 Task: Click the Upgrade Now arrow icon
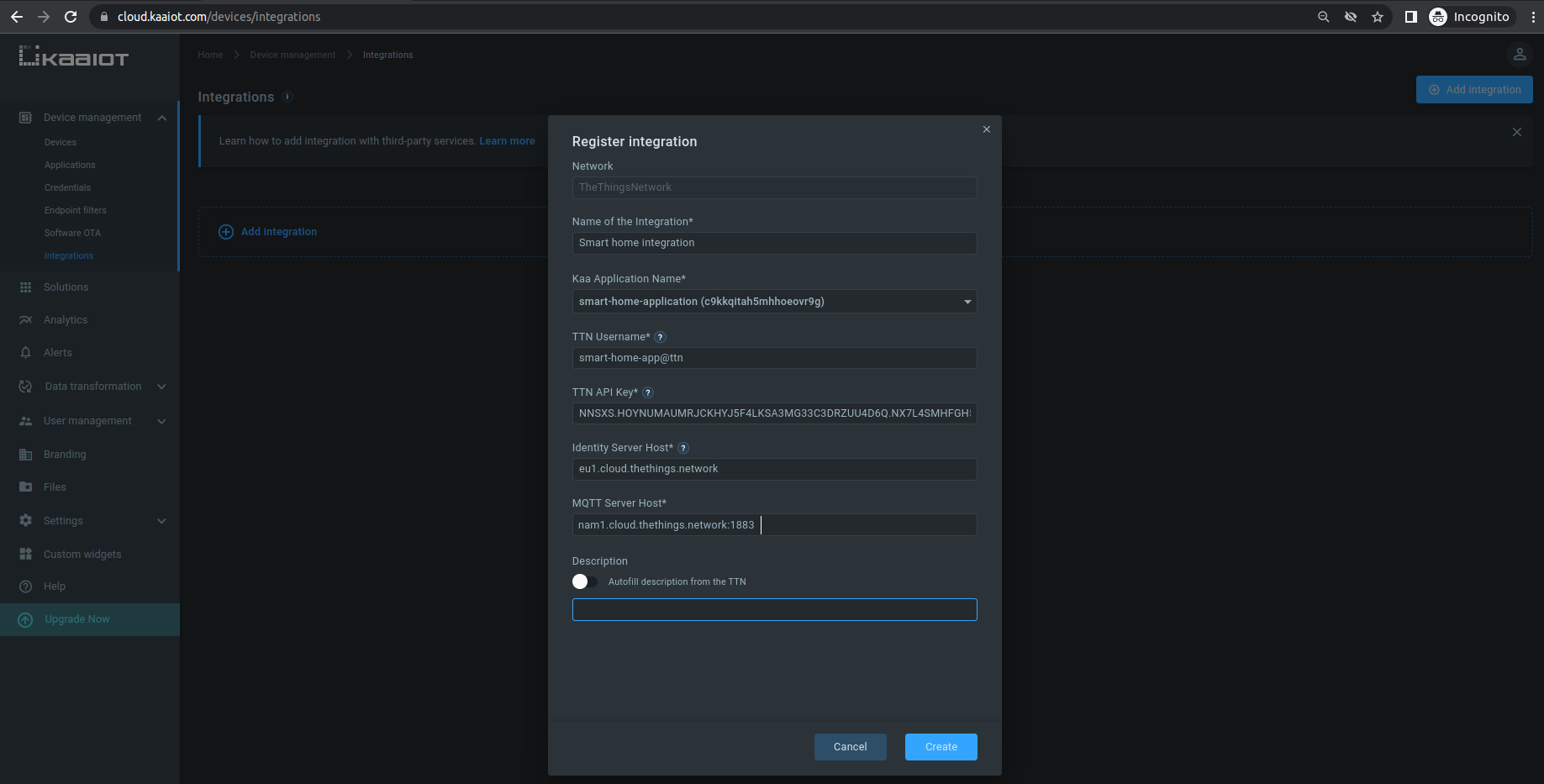[x=25, y=619]
